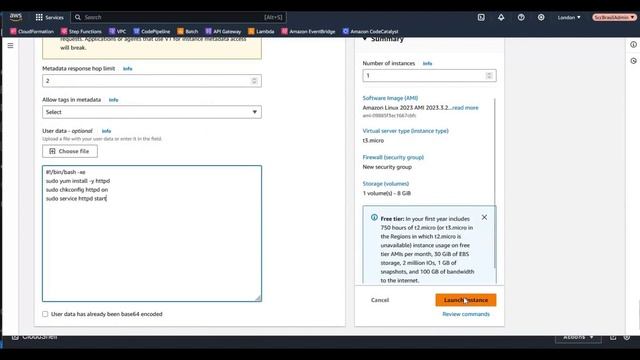Click the summary panel scrollbar
Image resolution: width=640 pixels, height=360 pixels.
495,183
